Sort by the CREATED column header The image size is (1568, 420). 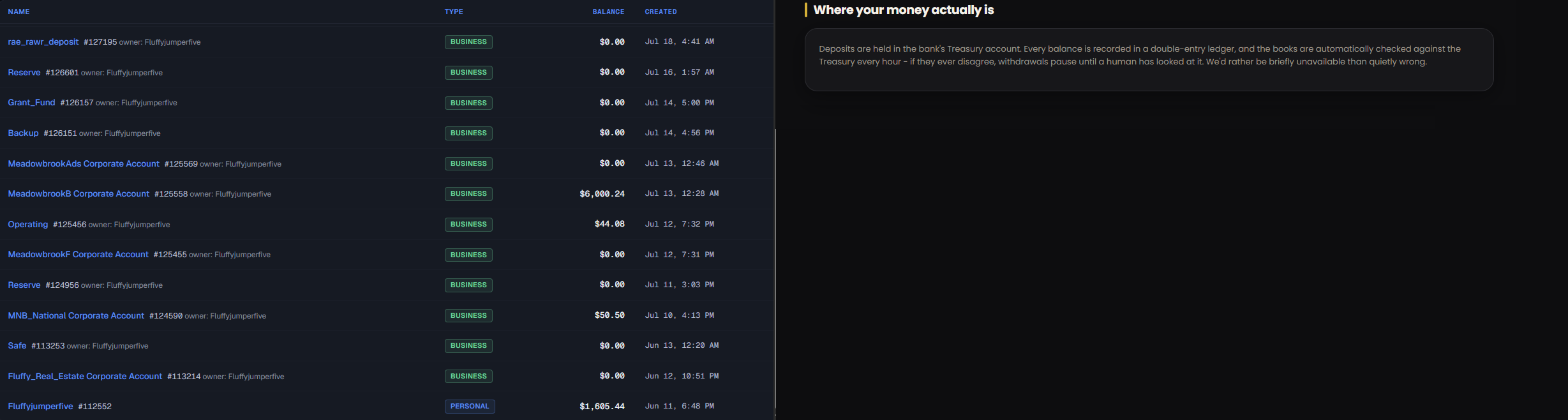click(x=661, y=11)
